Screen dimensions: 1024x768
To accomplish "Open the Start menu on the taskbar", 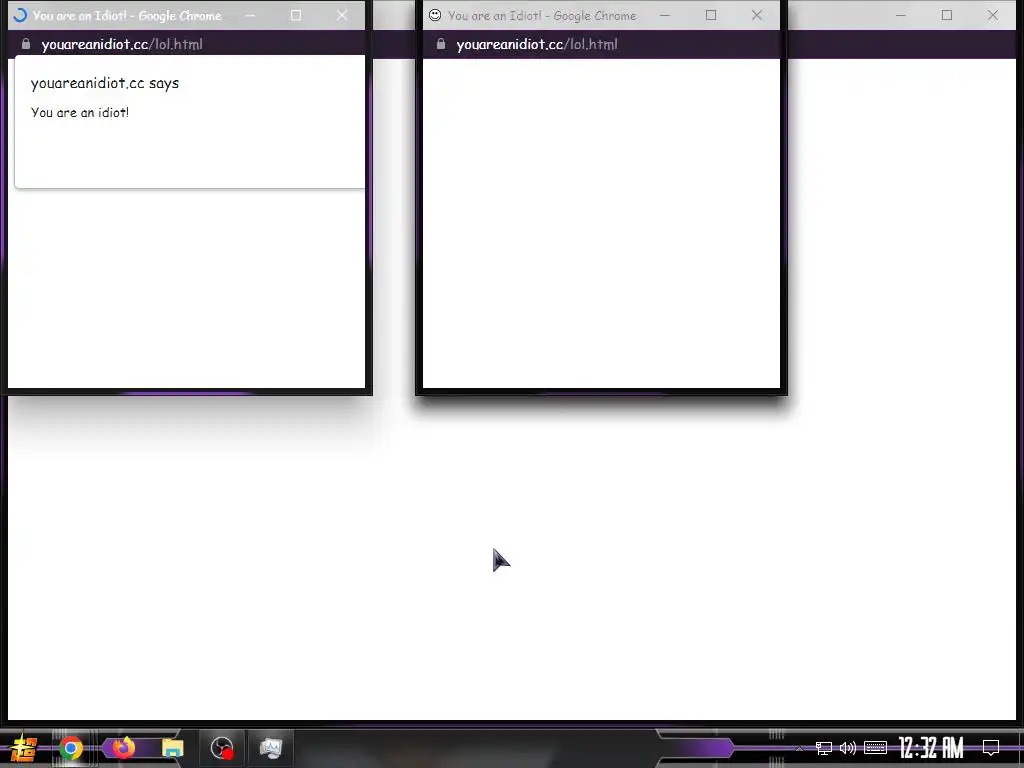I will click(24, 748).
